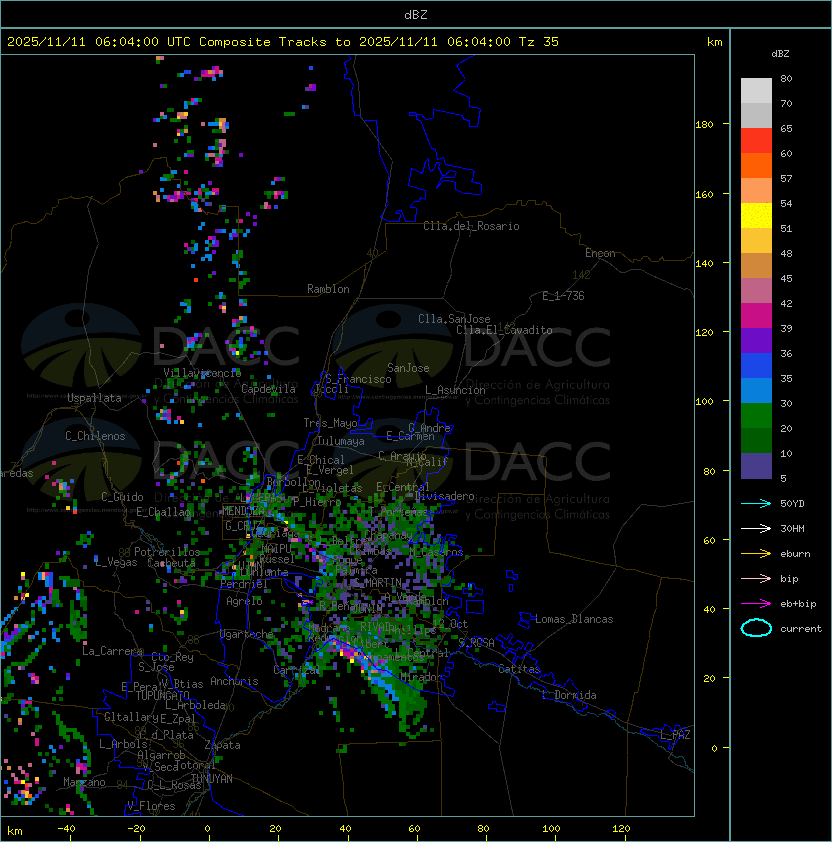The height and width of the screenshot is (842, 832).
Task: Click the white 30HM arrow symbol in legend
Action: 756,528
